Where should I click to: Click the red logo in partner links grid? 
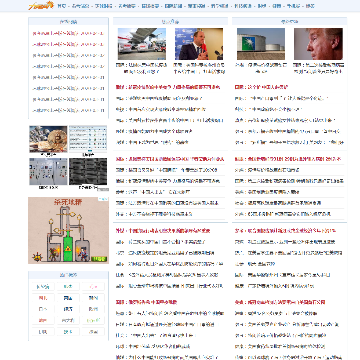coord(43,298)
